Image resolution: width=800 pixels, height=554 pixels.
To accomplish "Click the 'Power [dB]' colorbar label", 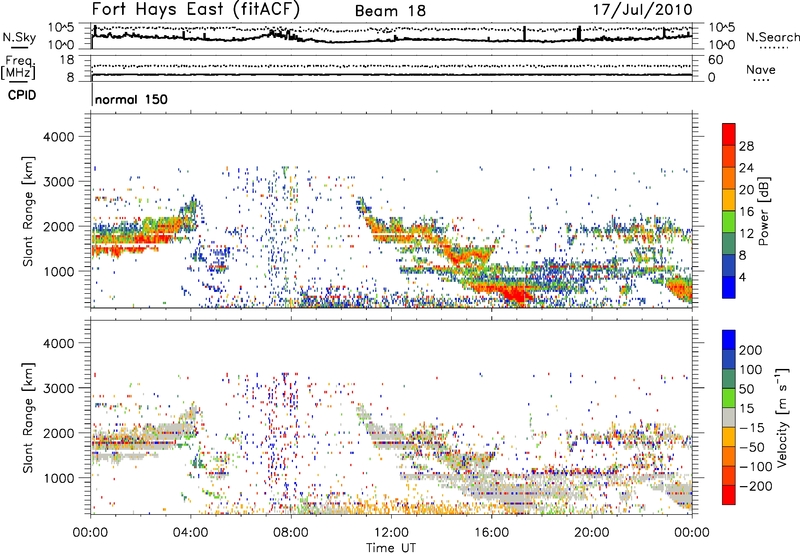I will click(764, 211).
